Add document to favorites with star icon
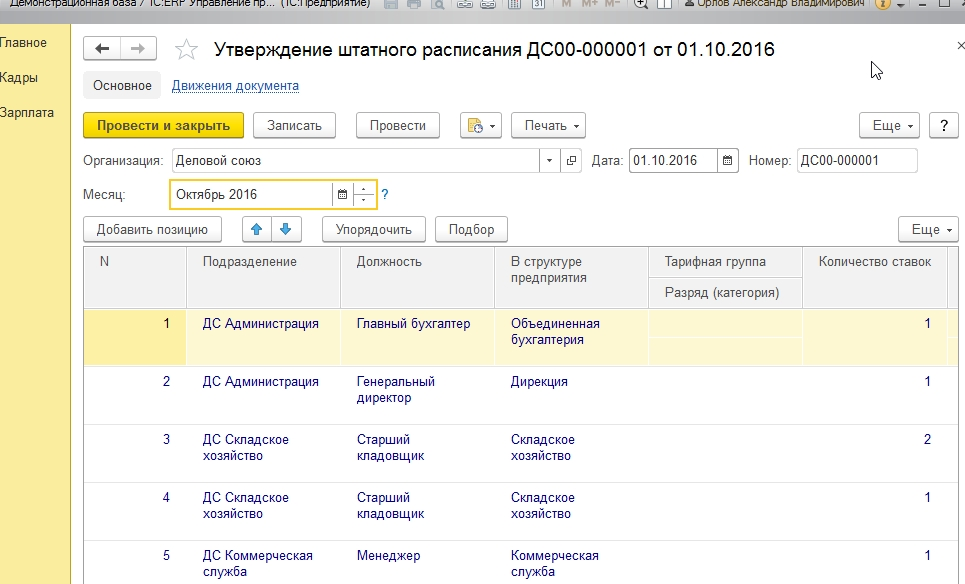This screenshot has height=584, width=965. click(x=186, y=50)
